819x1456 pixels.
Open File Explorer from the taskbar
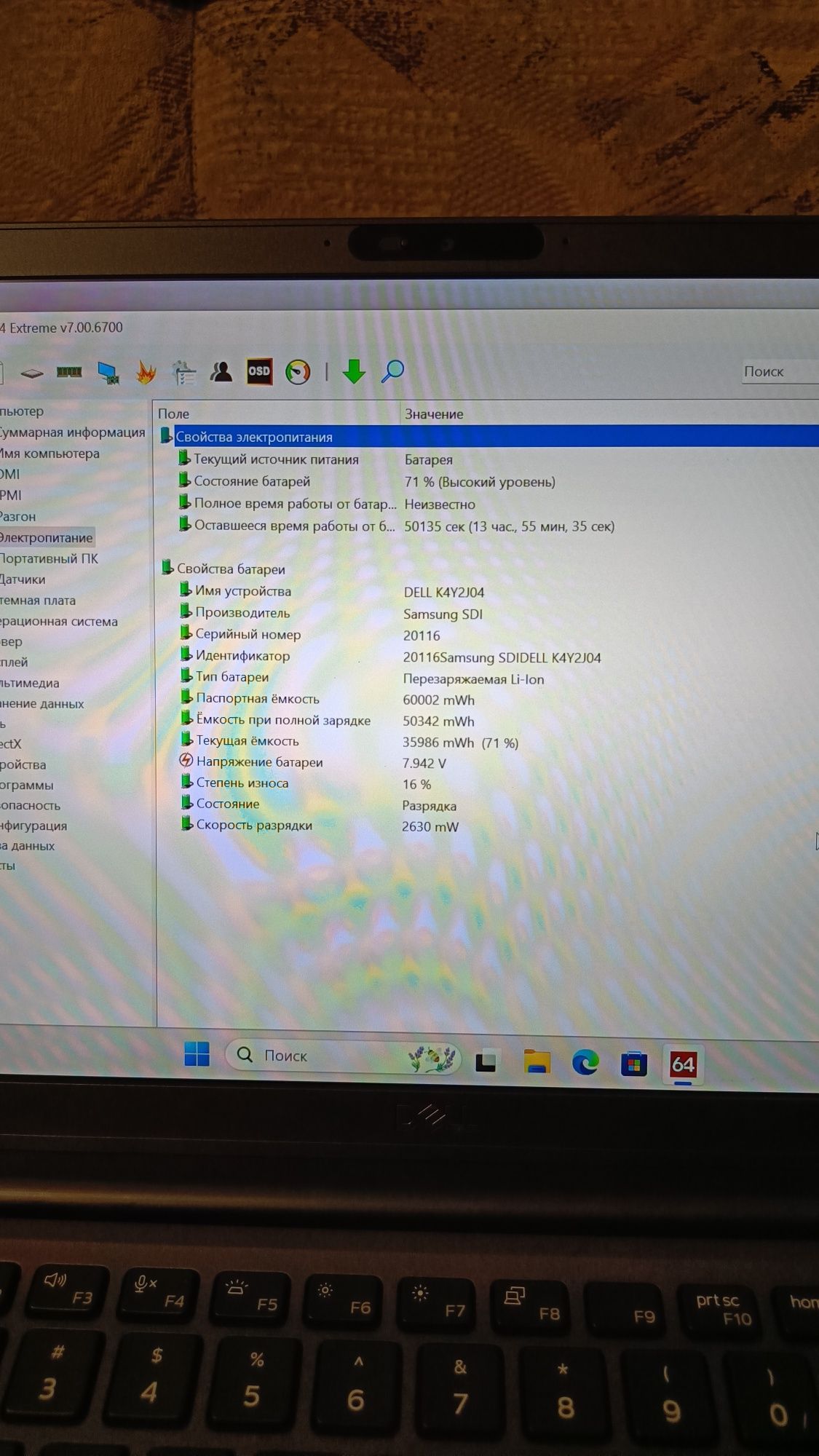click(x=537, y=1062)
